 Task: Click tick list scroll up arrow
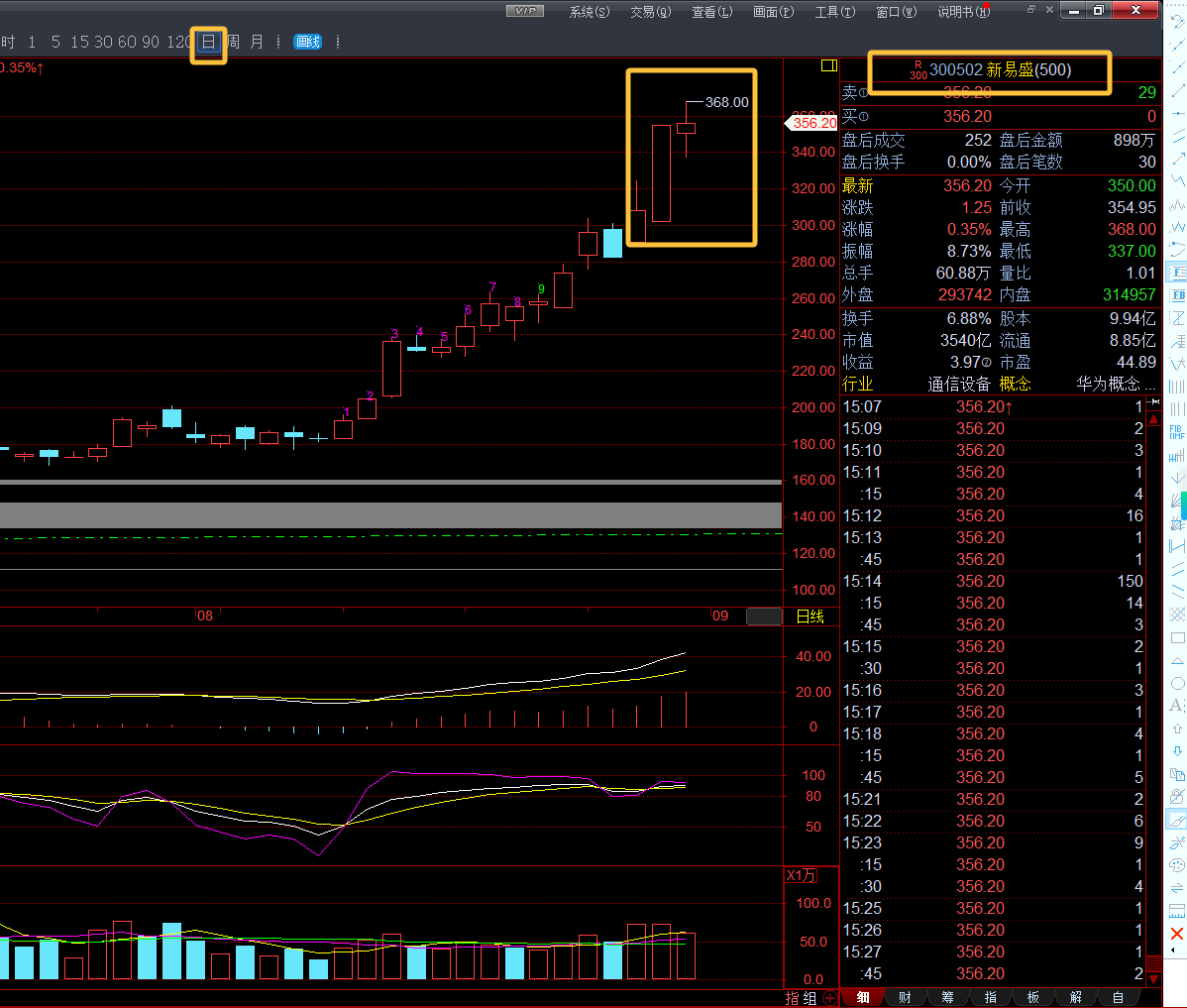(1153, 419)
